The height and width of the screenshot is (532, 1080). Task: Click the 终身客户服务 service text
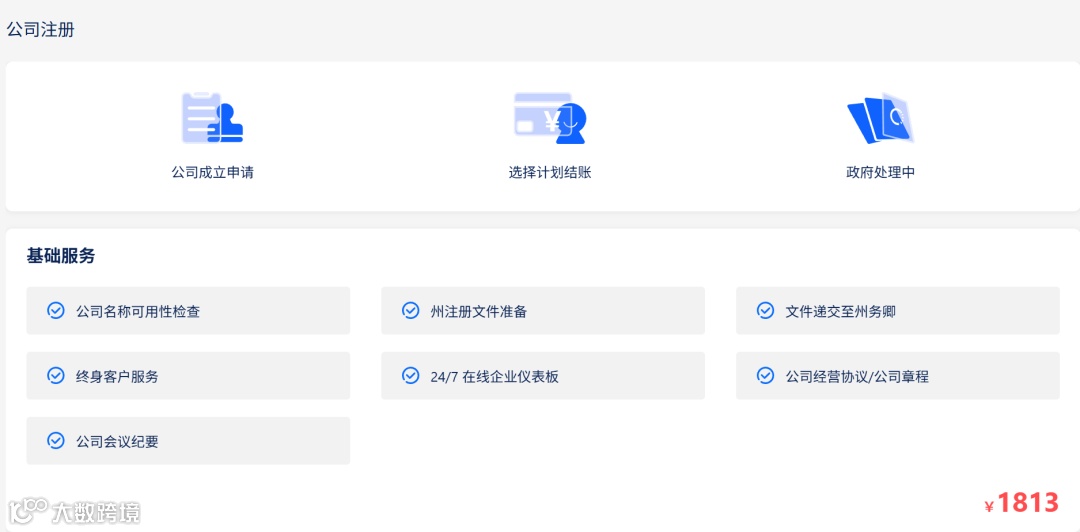tap(117, 377)
